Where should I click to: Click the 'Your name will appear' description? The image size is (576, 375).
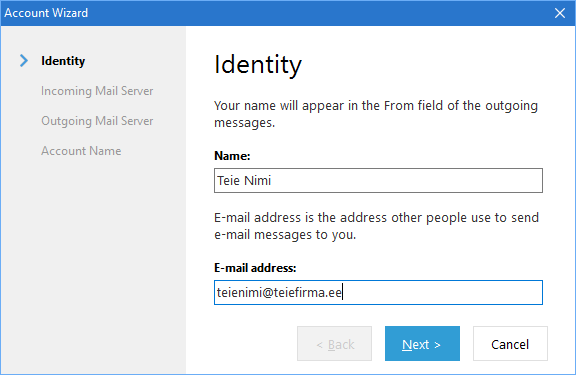click(x=376, y=114)
